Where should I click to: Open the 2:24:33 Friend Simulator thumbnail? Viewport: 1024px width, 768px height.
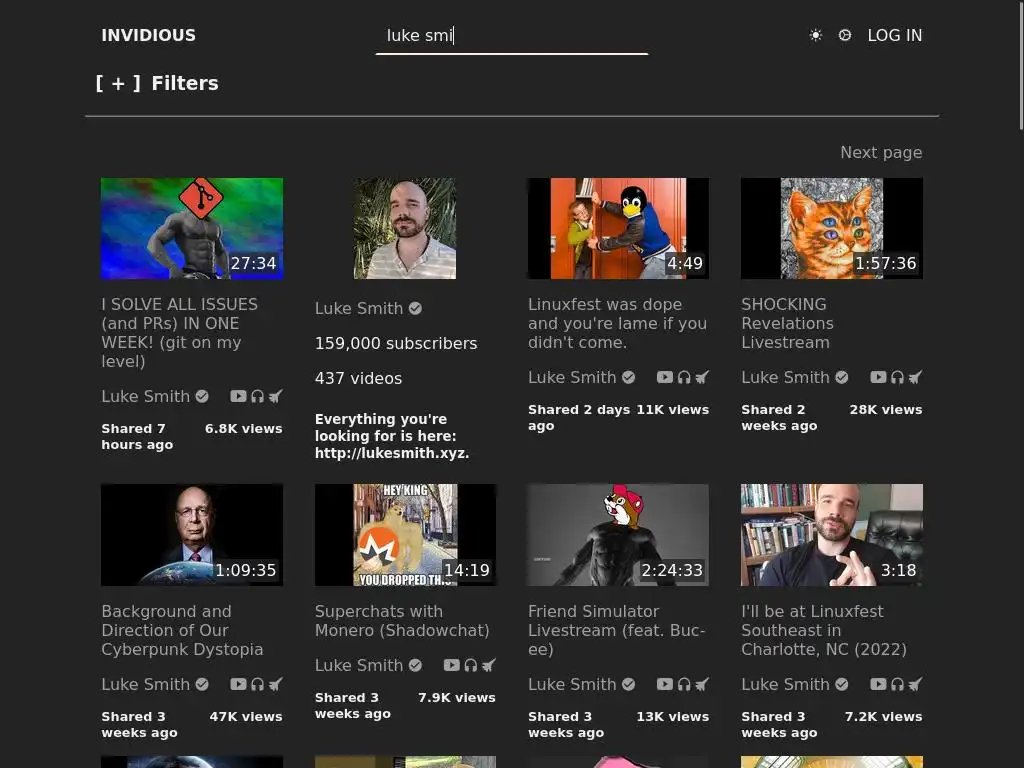tap(618, 535)
